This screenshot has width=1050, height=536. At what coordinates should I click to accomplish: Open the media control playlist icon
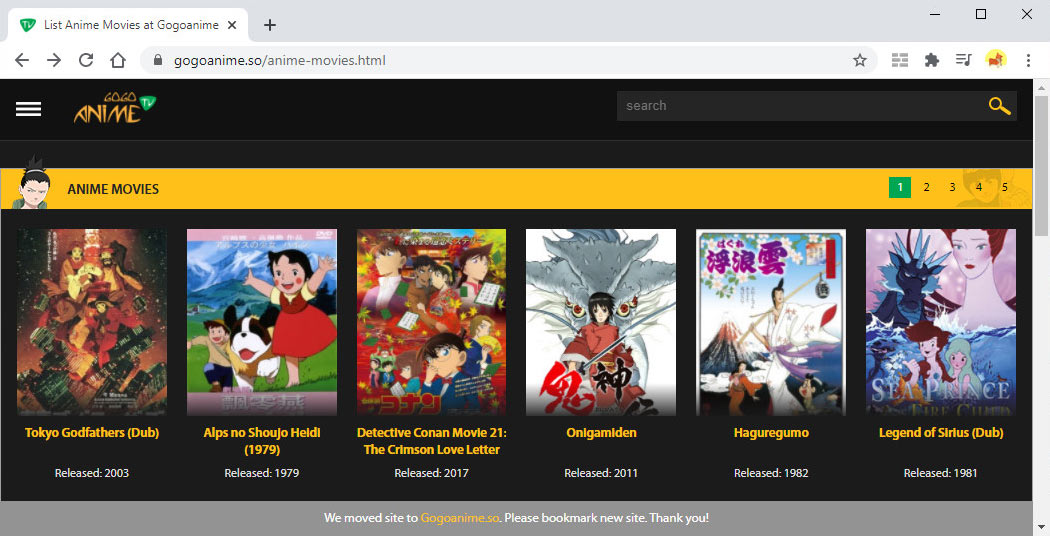coord(963,60)
